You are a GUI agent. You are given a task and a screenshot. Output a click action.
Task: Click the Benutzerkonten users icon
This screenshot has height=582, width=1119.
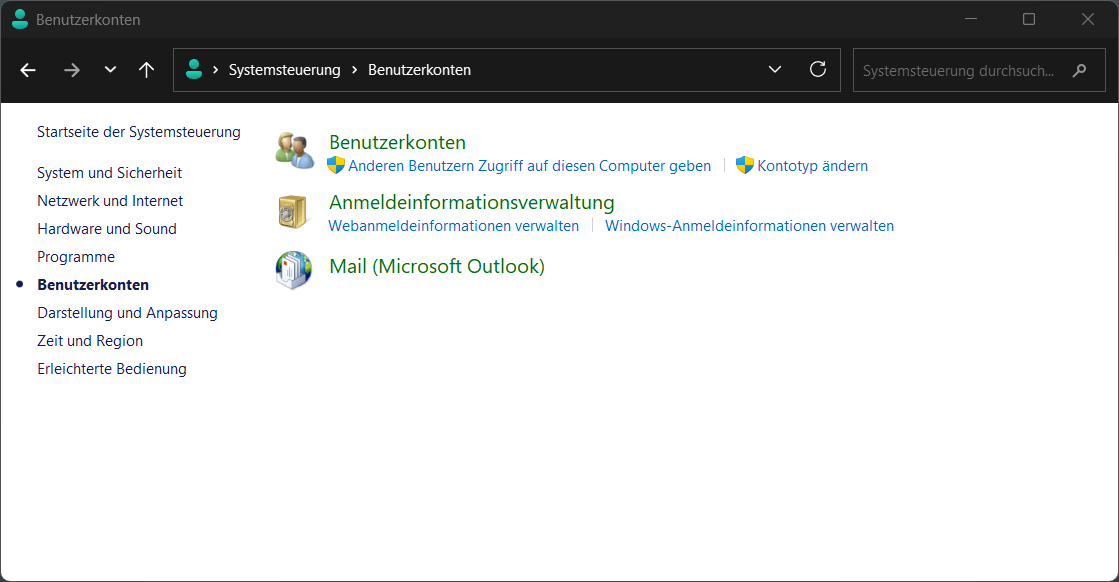(x=295, y=150)
